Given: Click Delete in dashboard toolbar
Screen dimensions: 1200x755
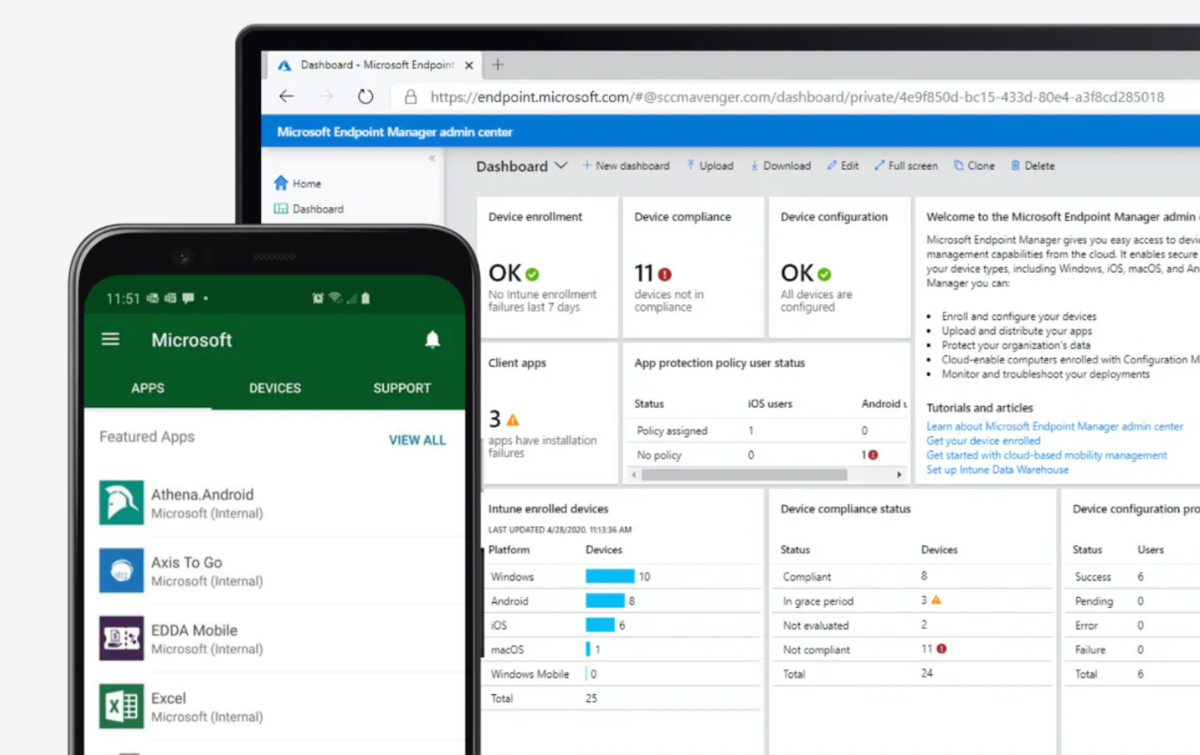Looking at the screenshot, I should pyautogui.click(x=1033, y=166).
